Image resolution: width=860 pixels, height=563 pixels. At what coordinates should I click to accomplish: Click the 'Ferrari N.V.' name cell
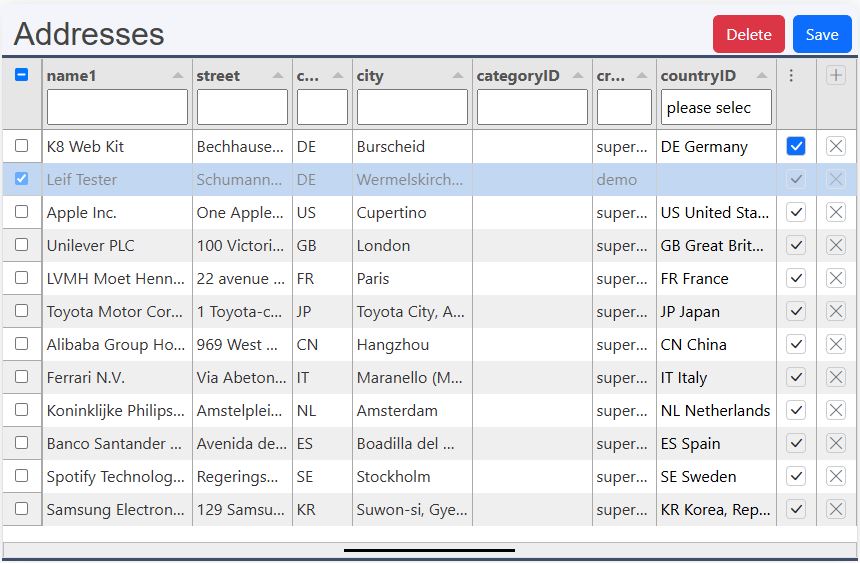pyautogui.click(x=117, y=378)
